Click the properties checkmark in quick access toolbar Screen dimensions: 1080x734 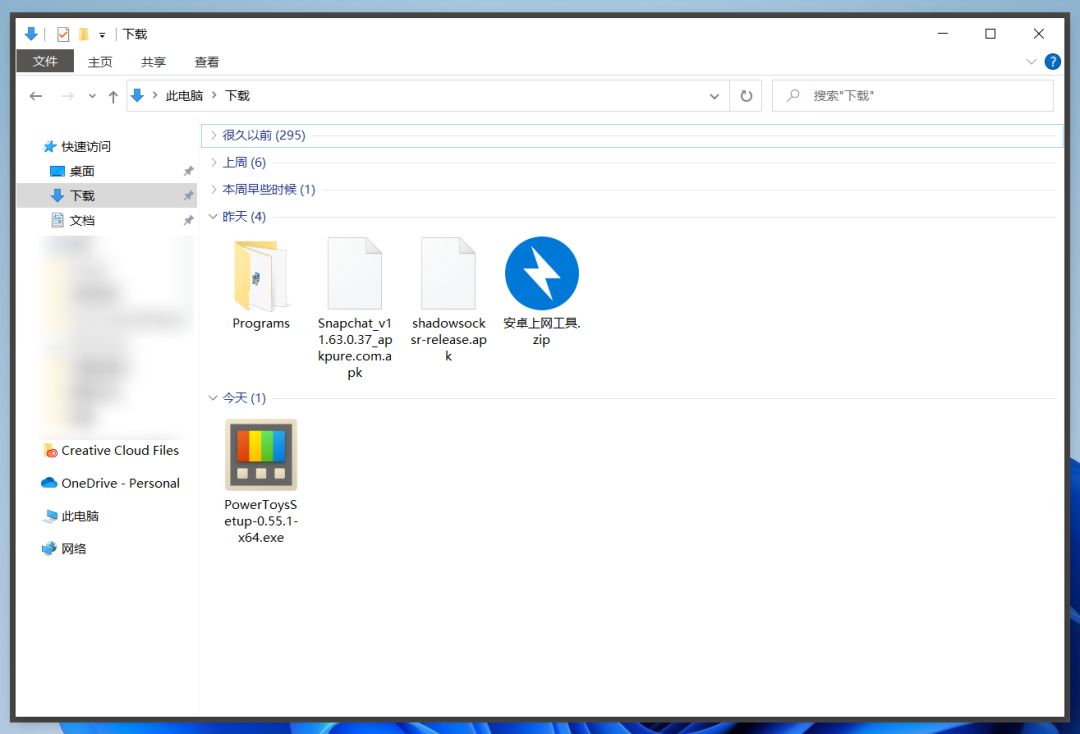[x=63, y=34]
